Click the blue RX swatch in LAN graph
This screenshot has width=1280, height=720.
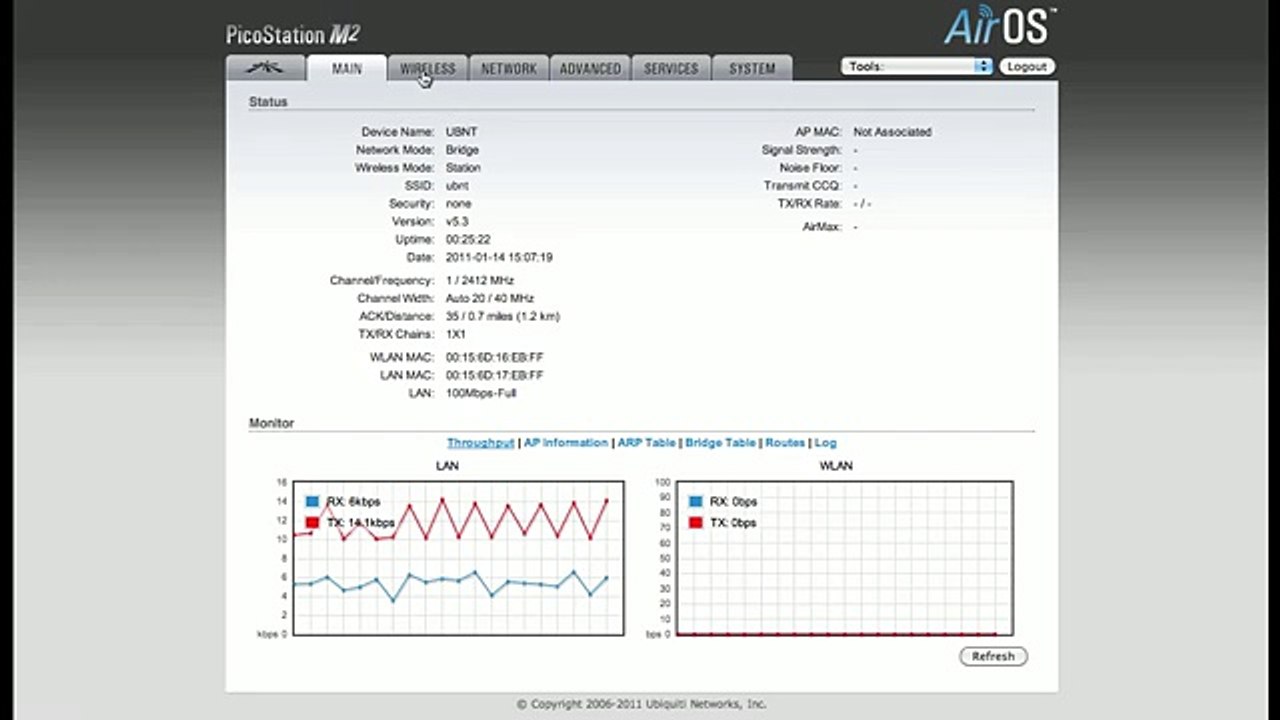pos(313,501)
